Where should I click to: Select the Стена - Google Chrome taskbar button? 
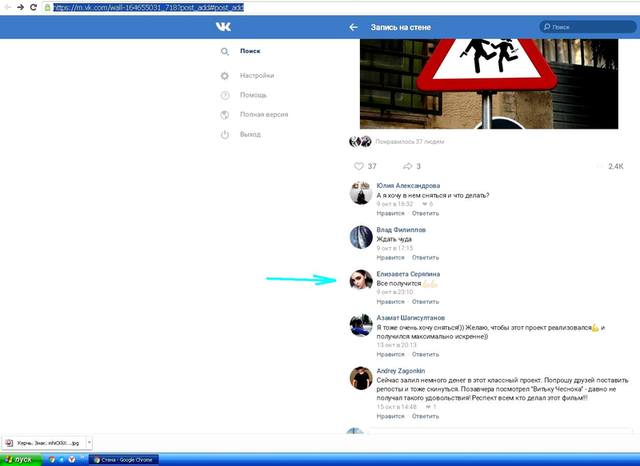click(x=123, y=460)
